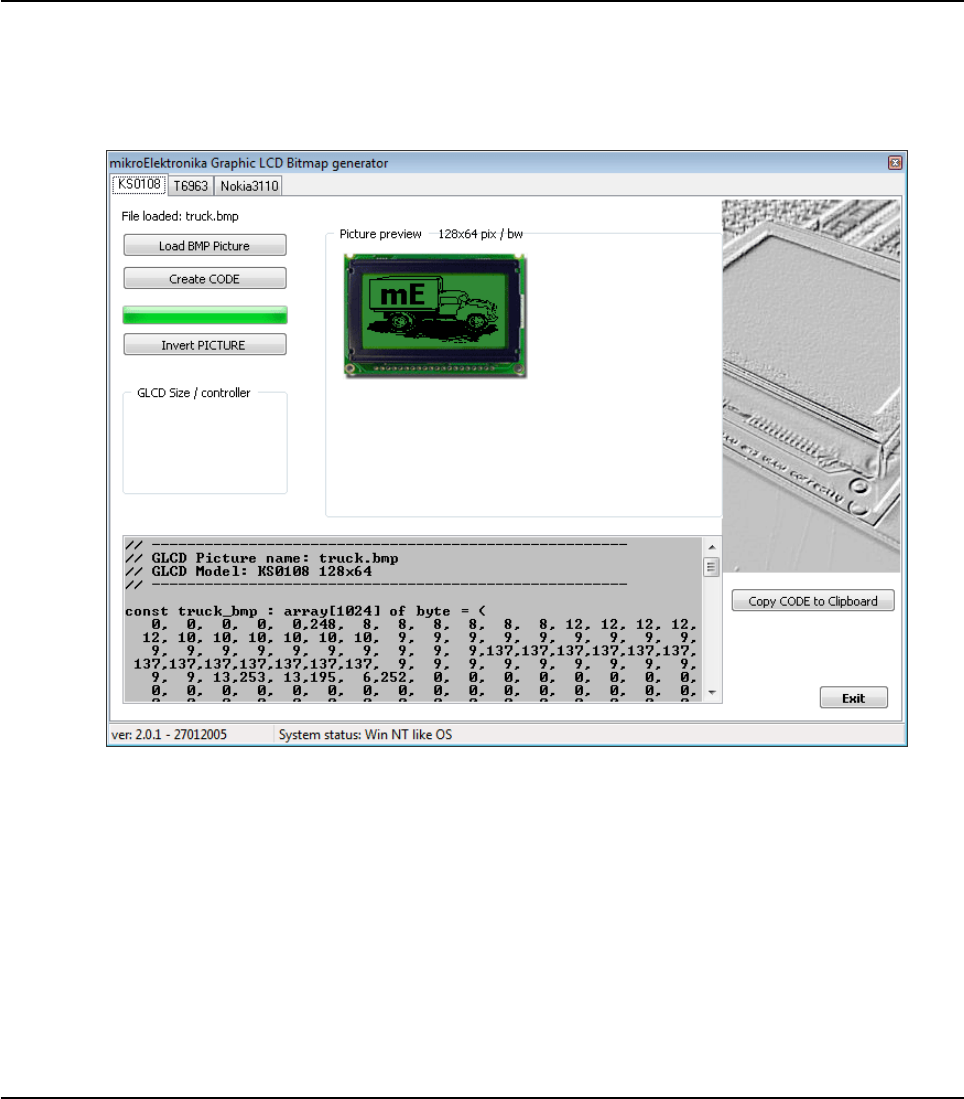
Task: Copy CODE to Clipboard
Action: click(813, 601)
